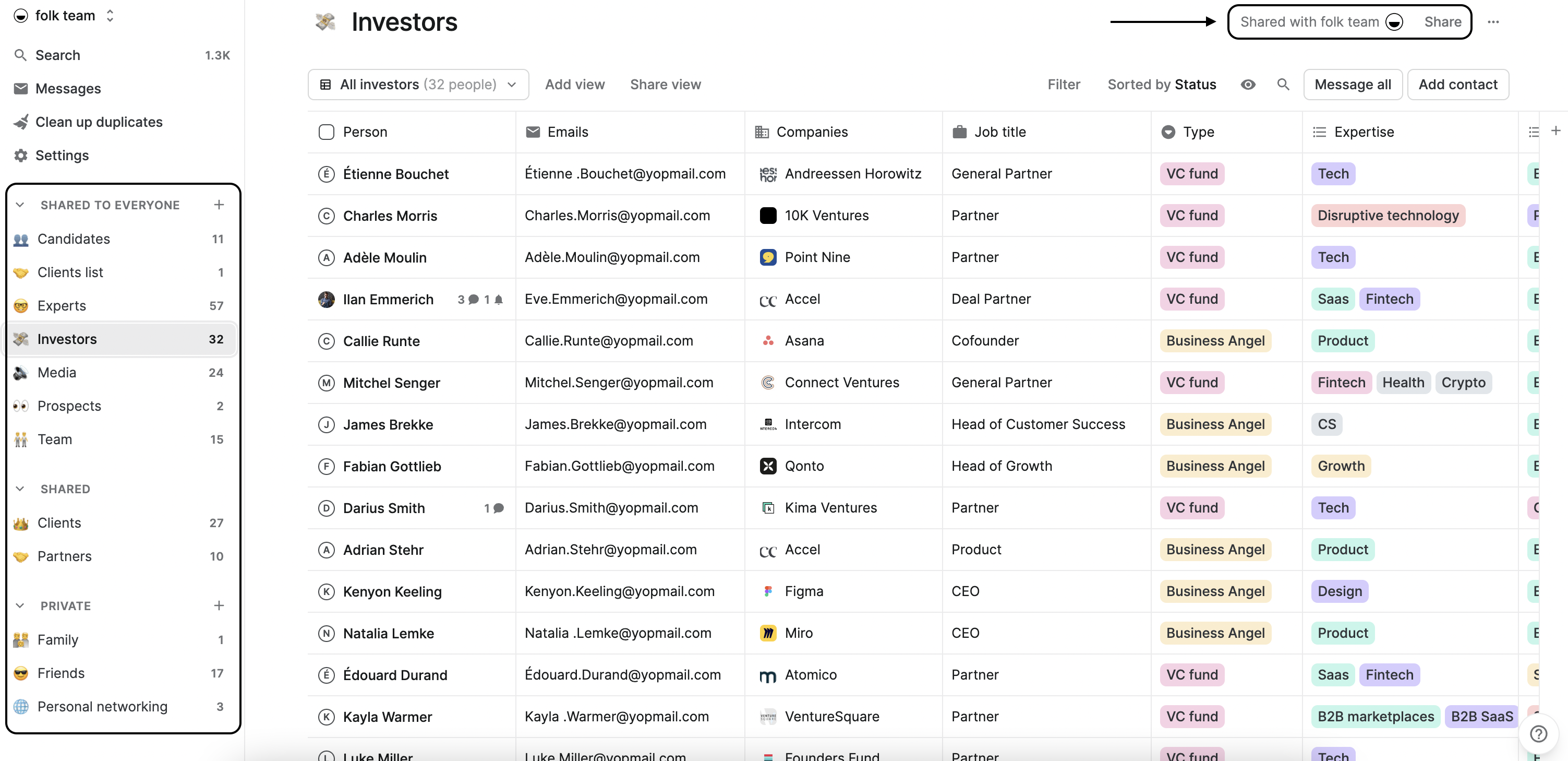Image resolution: width=1568 pixels, height=761 pixels.
Task: Open the three-dots more options menu
Action: 1493,22
